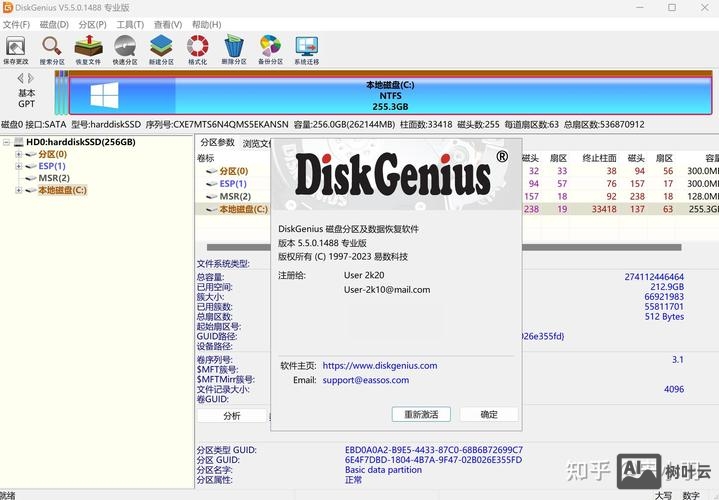Viewport: 719px width, 500px height.
Task: Click the 274112446464 total bytes value
Action: coord(654,277)
